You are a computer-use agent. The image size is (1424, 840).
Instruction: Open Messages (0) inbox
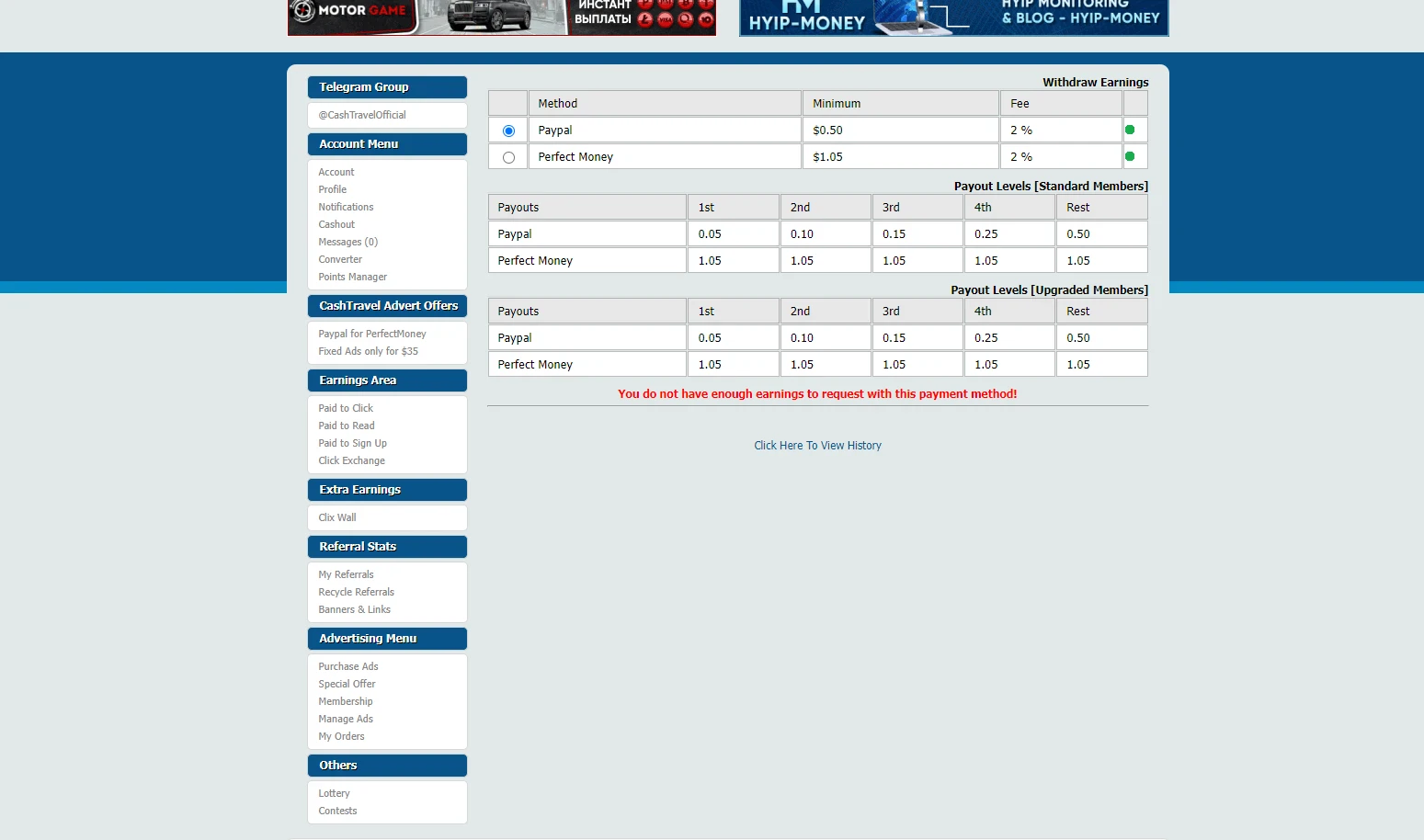point(348,242)
